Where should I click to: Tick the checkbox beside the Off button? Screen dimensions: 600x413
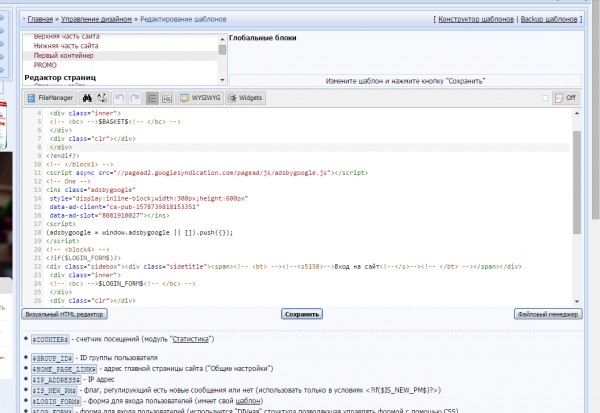(x=545, y=98)
